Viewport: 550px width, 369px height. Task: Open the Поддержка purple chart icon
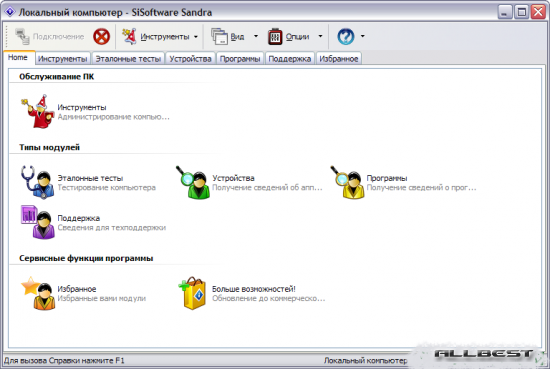pos(38,222)
